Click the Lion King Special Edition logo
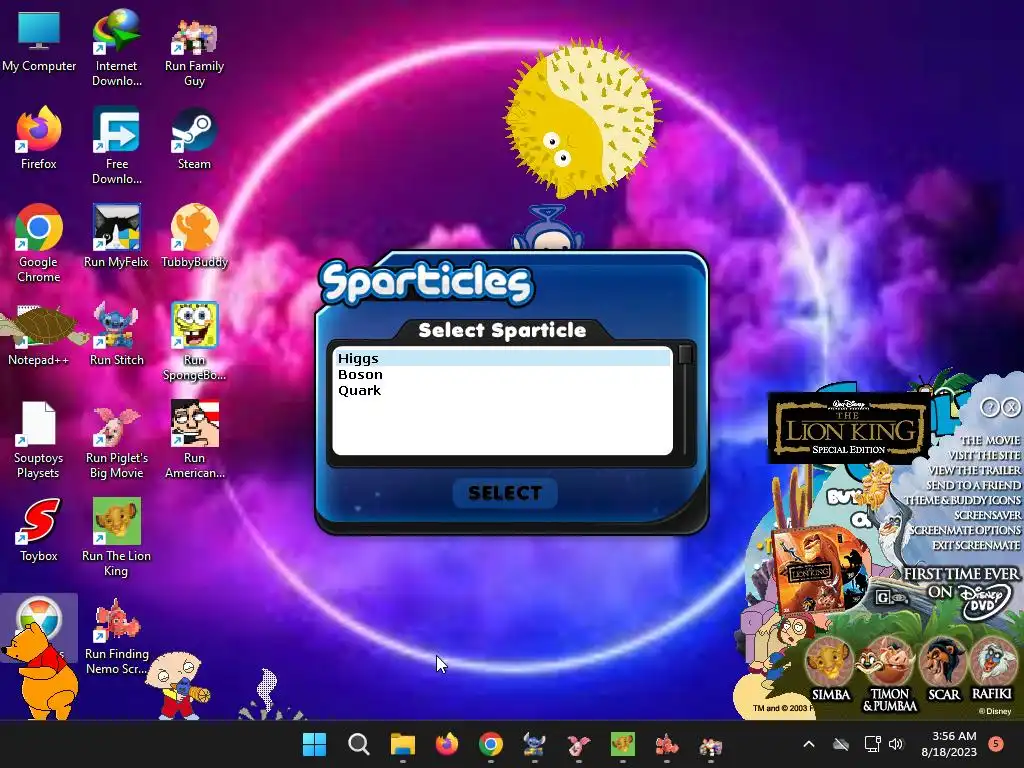Viewport: 1024px width, 768px height. [848, 428]
